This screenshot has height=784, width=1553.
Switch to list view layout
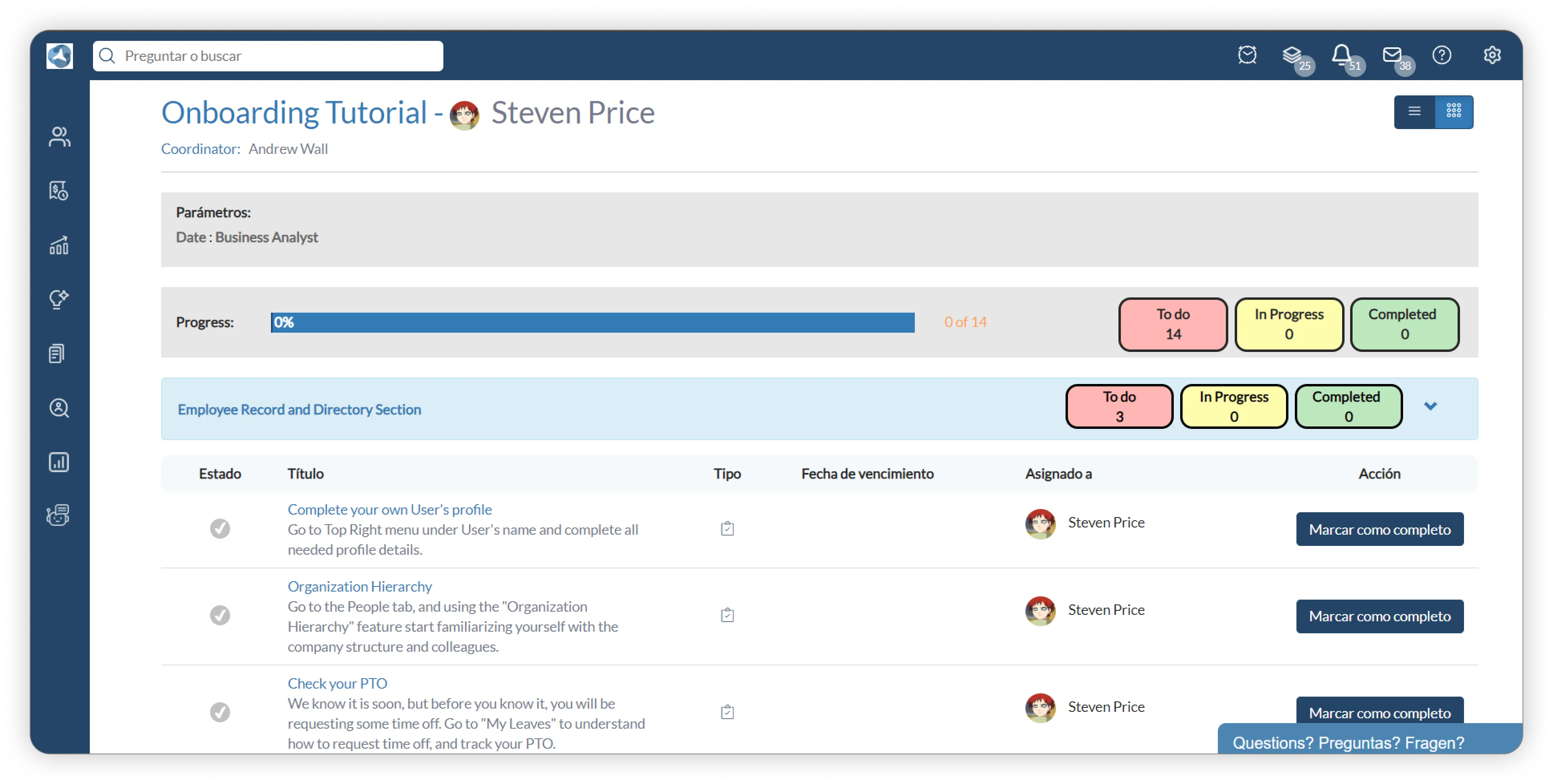pyautogui.click(x=1414, y=111)
